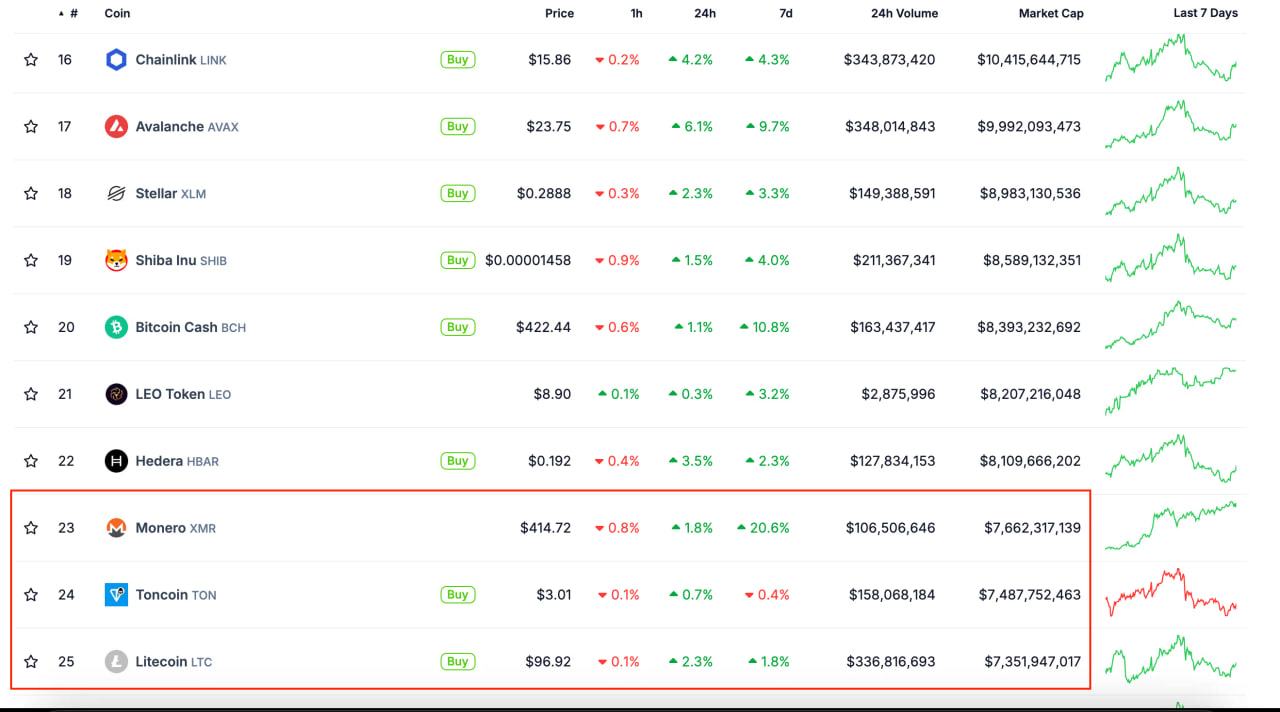Click the Toncoin diamond logo
This screenshot has width=1280, height=712.
116,594
